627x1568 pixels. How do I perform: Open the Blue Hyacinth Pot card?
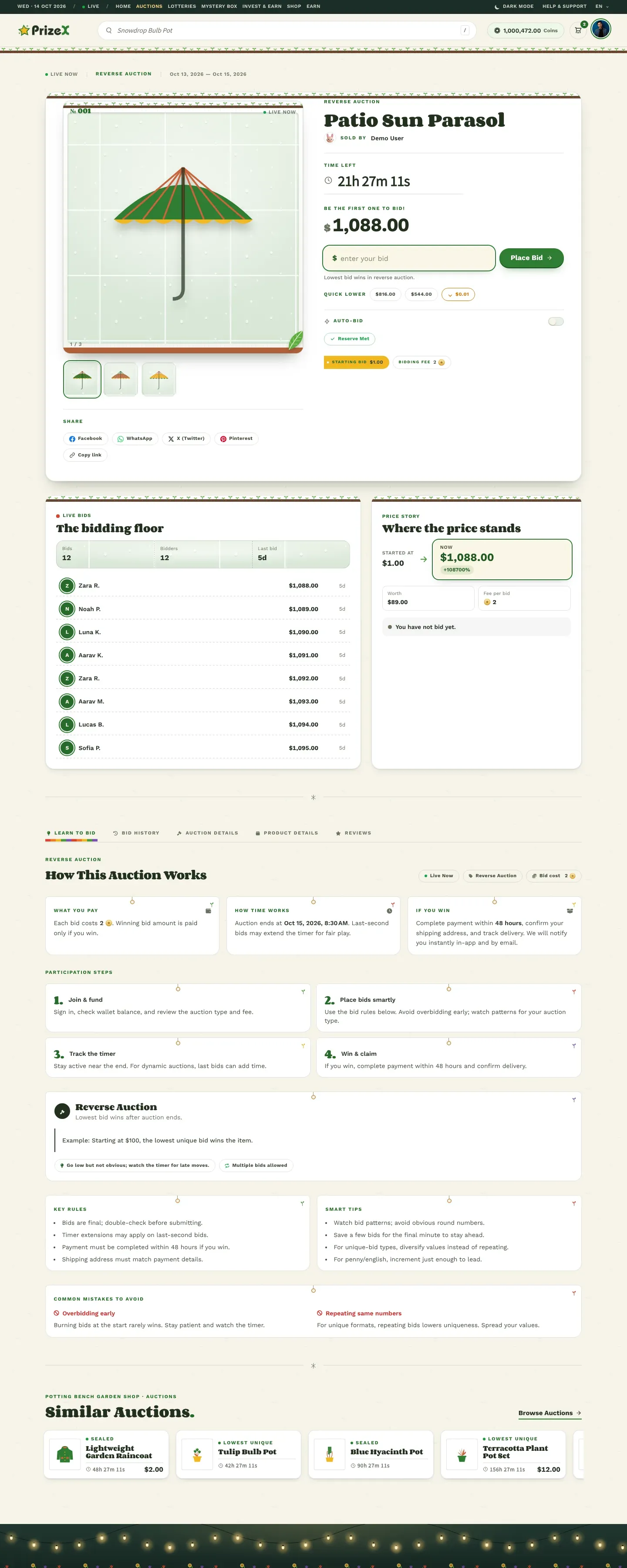coord(371,1454)
